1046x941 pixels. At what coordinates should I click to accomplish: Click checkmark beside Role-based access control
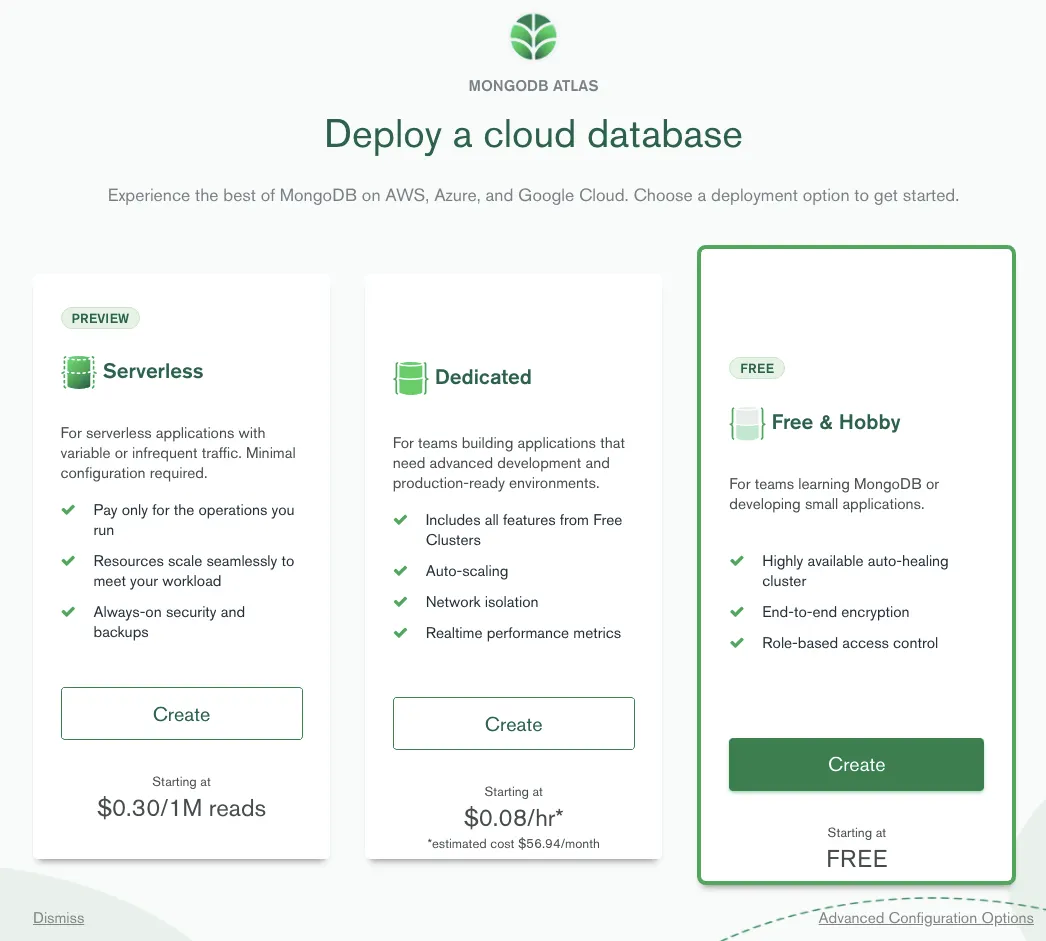pyautogui.click(x=736, y=643)
